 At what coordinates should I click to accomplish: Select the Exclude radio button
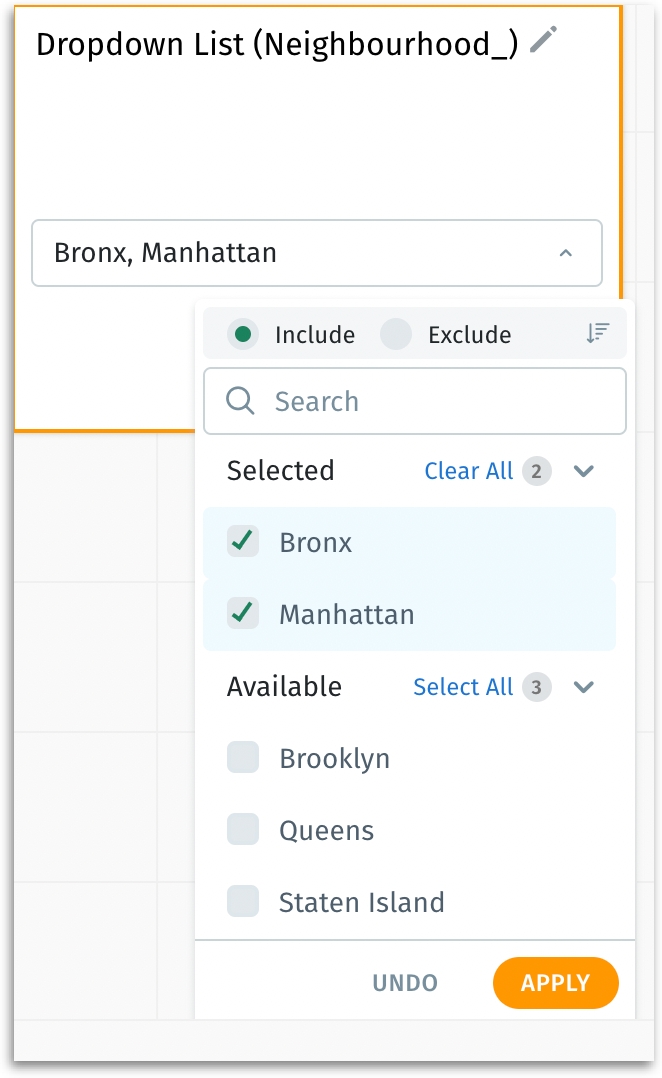click(396, 335)
